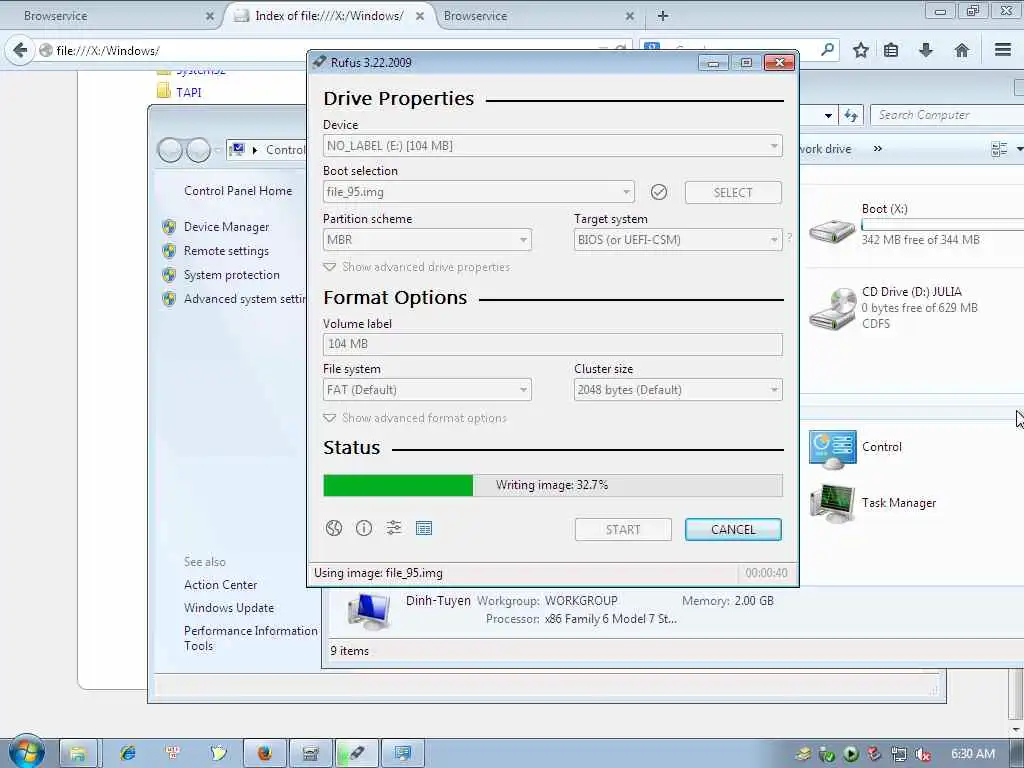Viewport: 1024px width, 768px height.
Task: Open the Firefox hamburger menu
Action: coord(1003,50)
